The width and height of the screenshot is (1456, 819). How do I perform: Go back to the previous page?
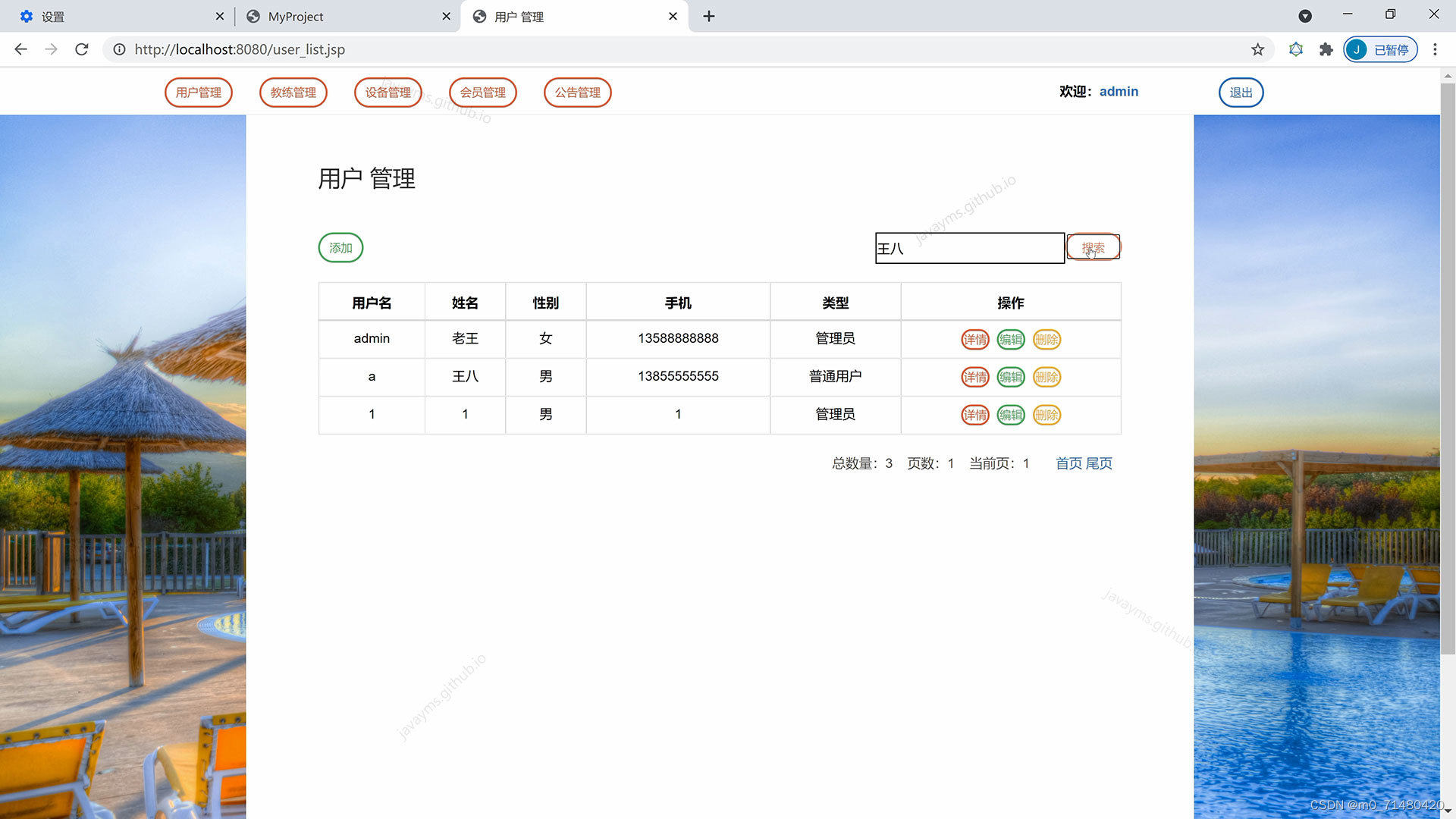(20, 49)
